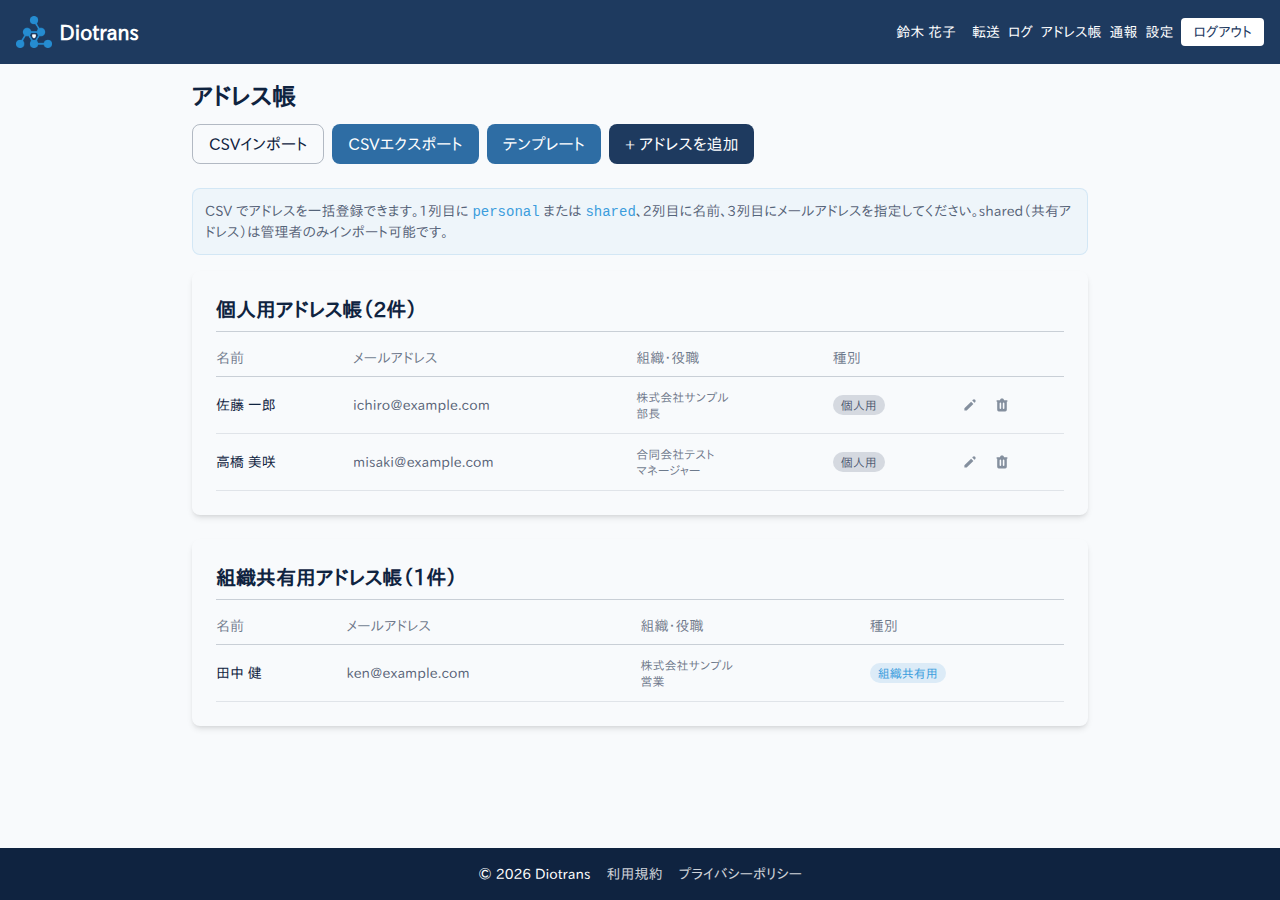Click the CSVインポート button
This screenshot has width=1280, height=900.
pyautogui.click(x=258, y=144)
